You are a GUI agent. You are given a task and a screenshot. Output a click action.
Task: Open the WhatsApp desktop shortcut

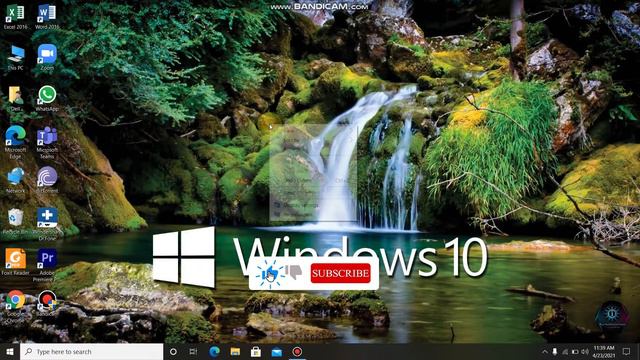tap(47, 98)
